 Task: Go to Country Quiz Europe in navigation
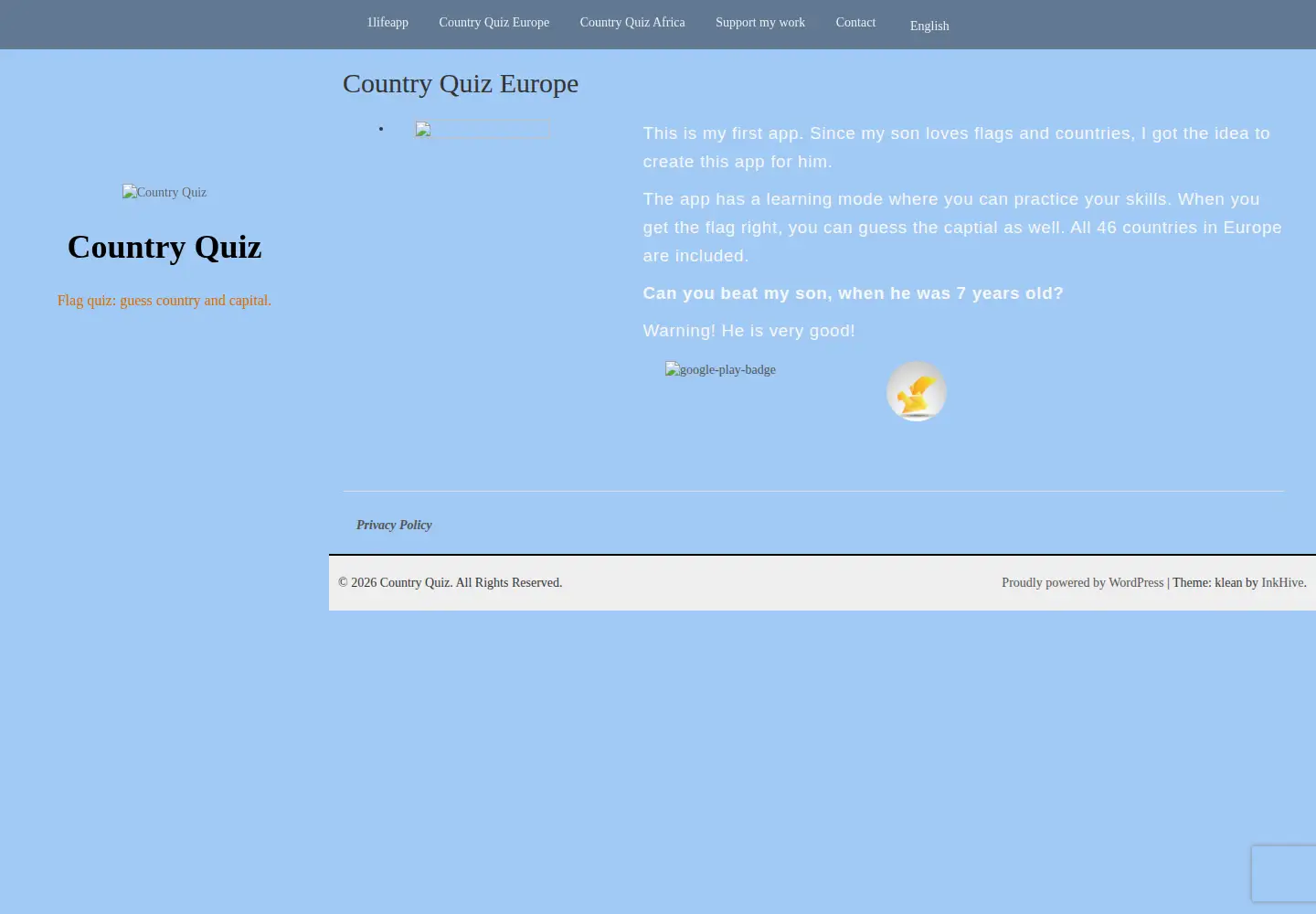[x=493, y=23]
